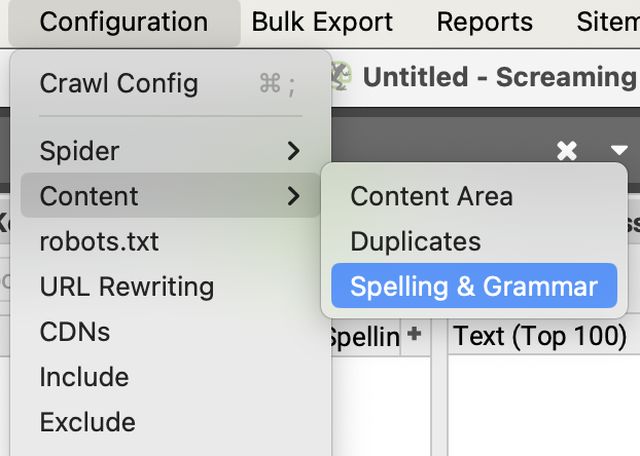This screenshot has width=640, height=456.
Task: Open the CDNs configuration
Action: 75,332
